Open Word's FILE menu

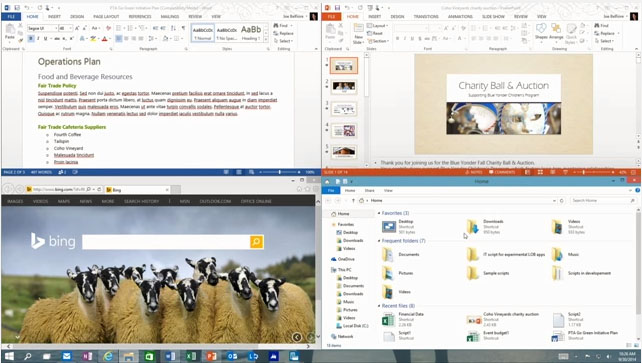pyautogui.click(x=11, y=17)
